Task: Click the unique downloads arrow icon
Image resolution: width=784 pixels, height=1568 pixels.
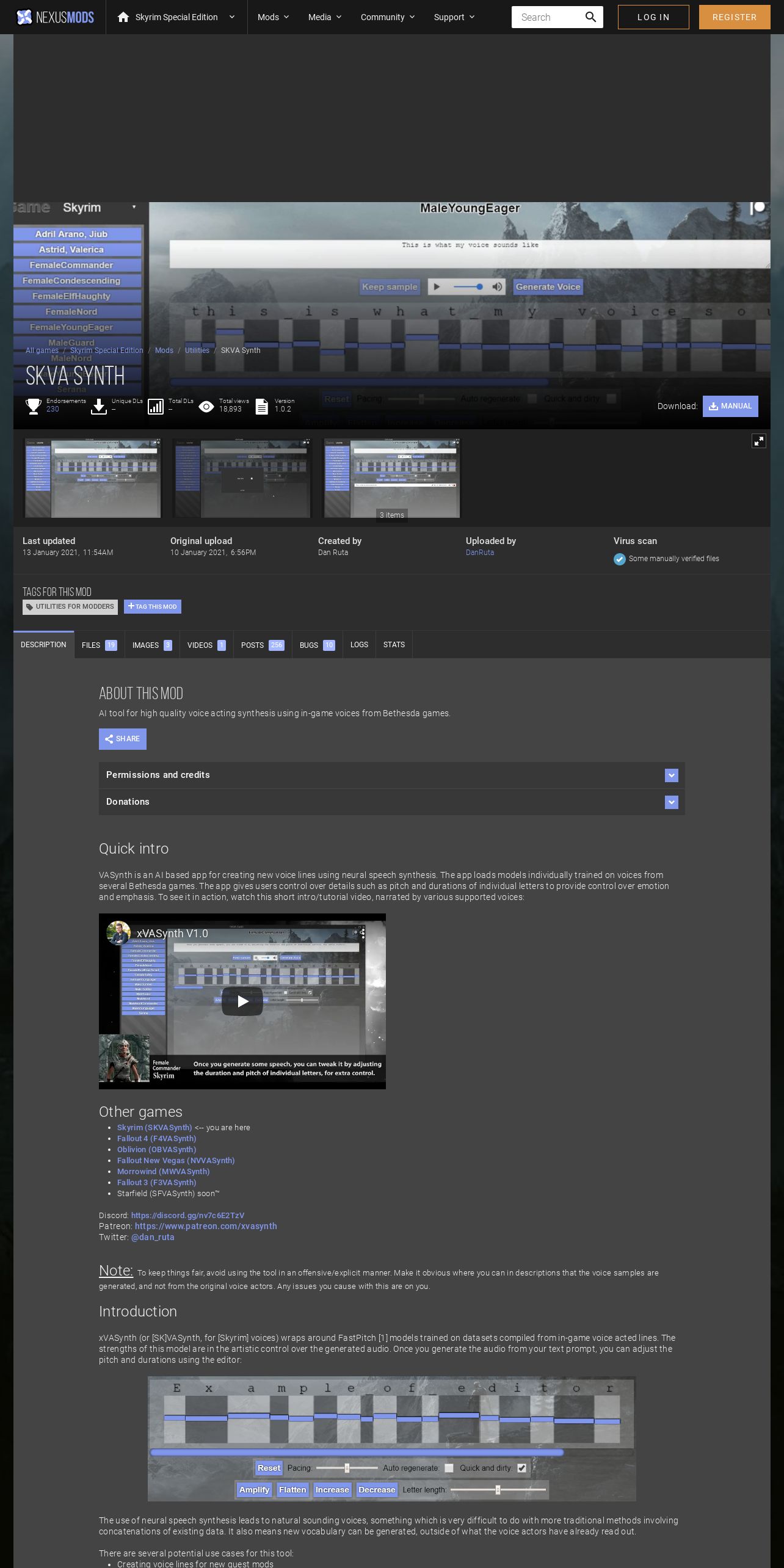Action: coord(99,406)
